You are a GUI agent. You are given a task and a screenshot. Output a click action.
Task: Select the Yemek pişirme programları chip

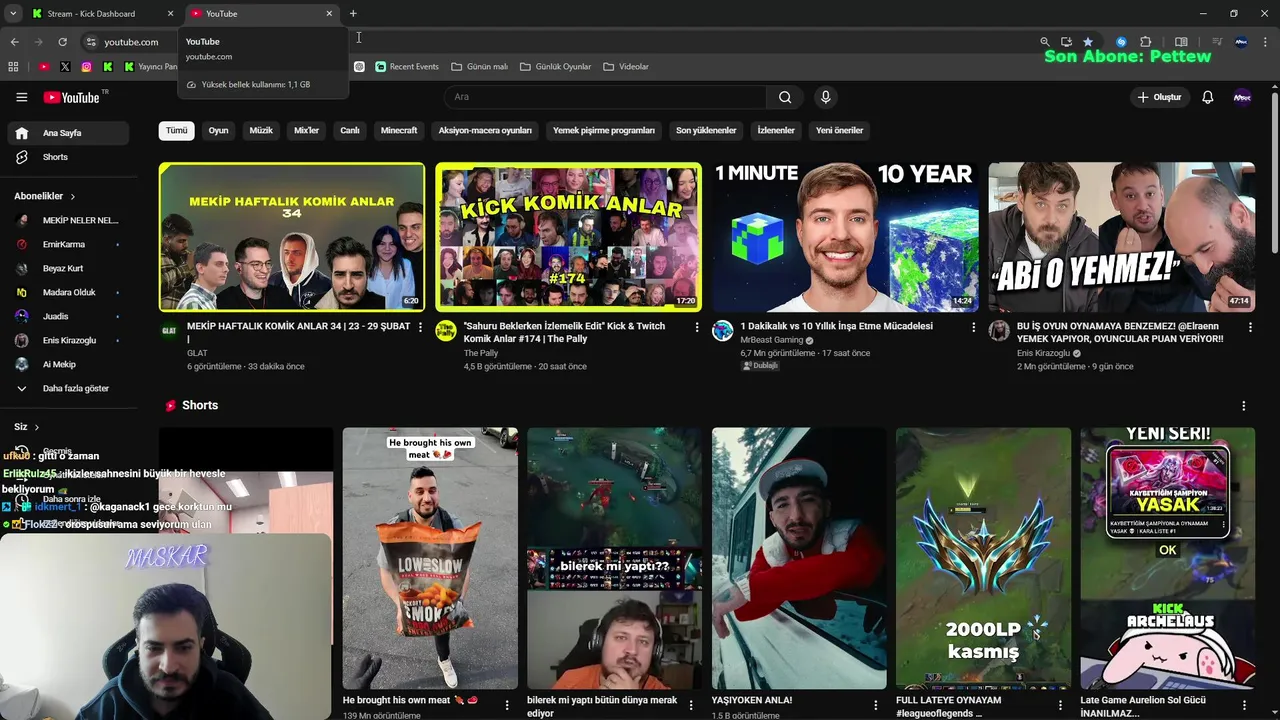click(x=604, y=131)
